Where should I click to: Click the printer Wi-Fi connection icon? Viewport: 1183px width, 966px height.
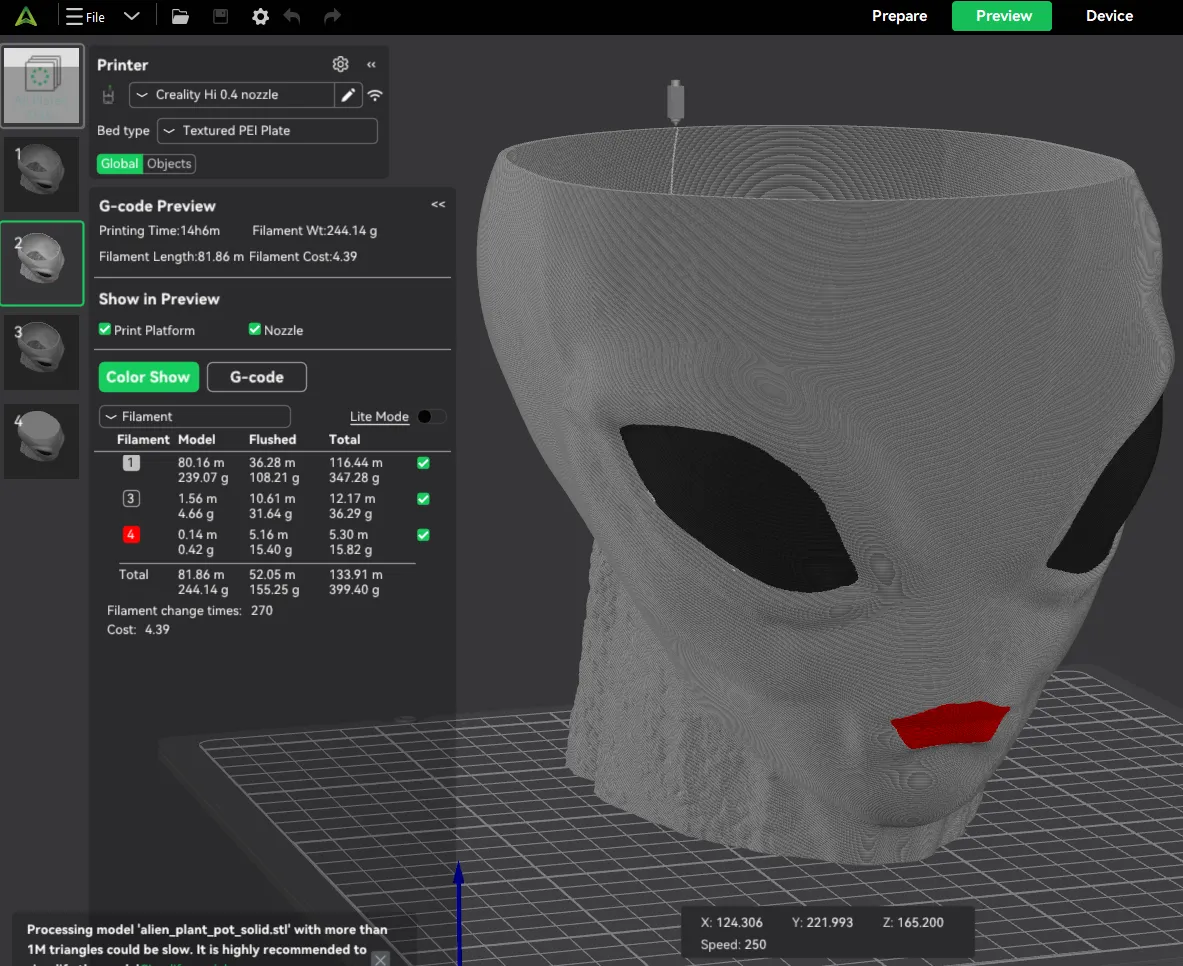coord(375,95)
